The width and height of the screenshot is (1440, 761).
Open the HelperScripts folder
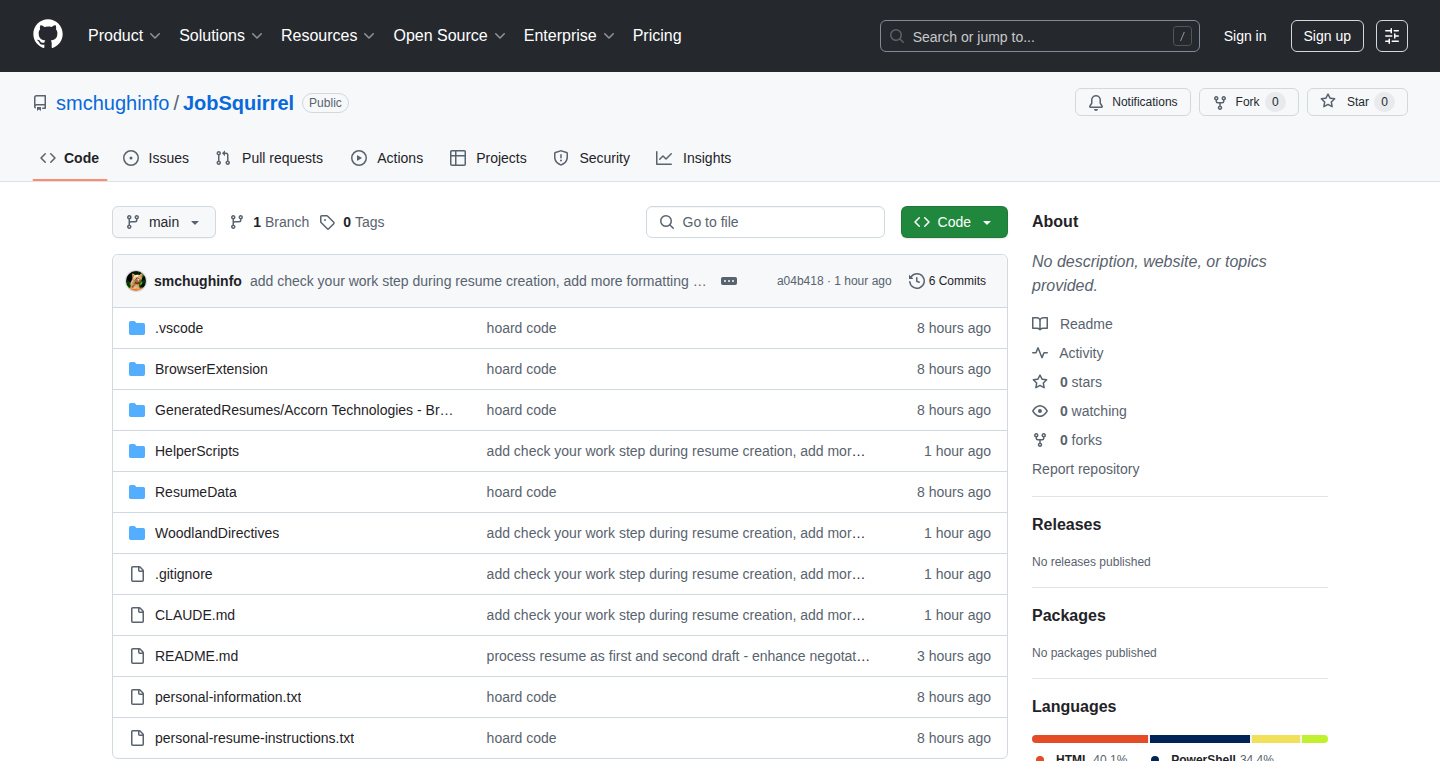pos(197,451)
